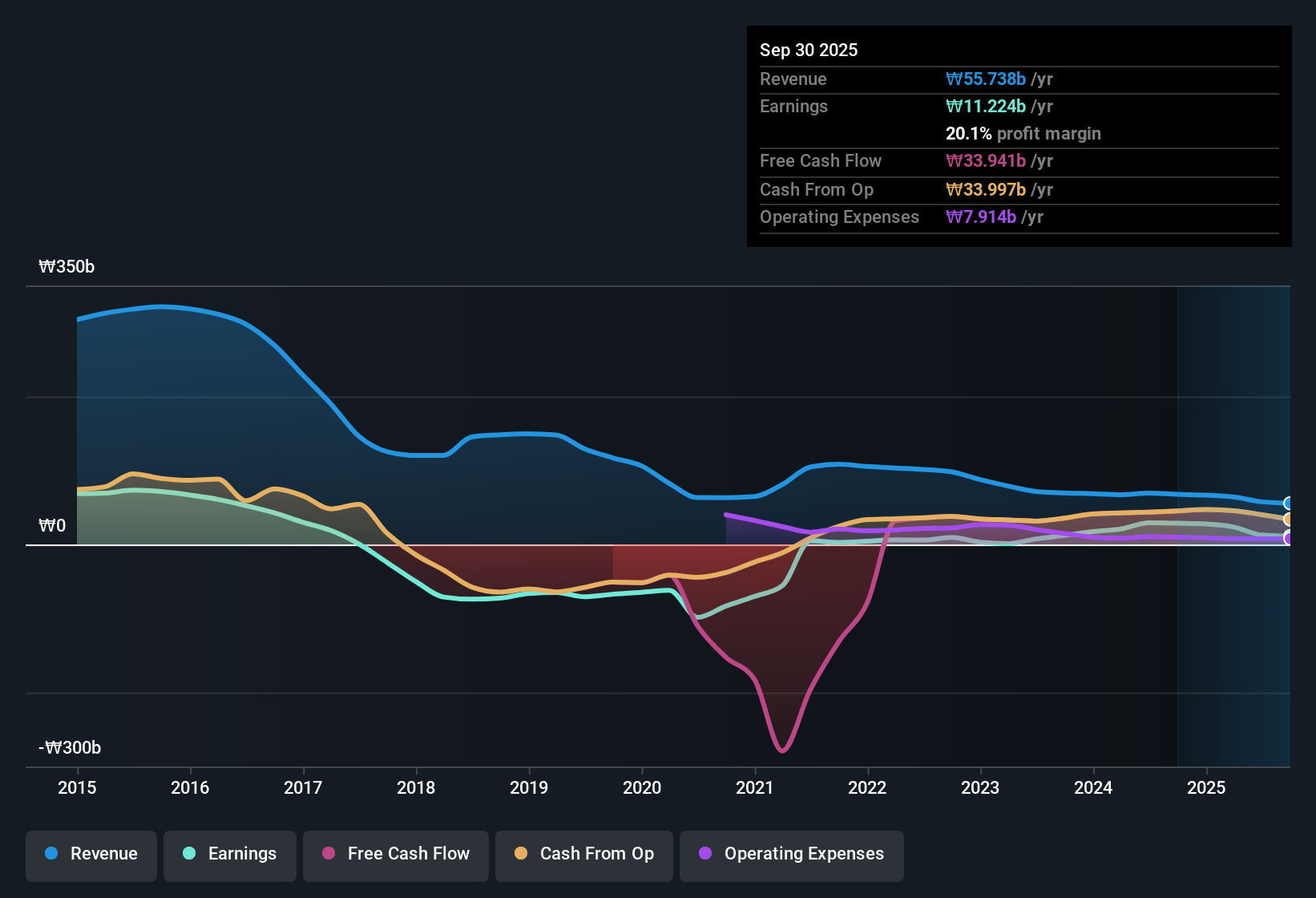The image size is (1316, 898).
Task: Select the blue Revenue dot in the legend
Action: tap(50, 854)
